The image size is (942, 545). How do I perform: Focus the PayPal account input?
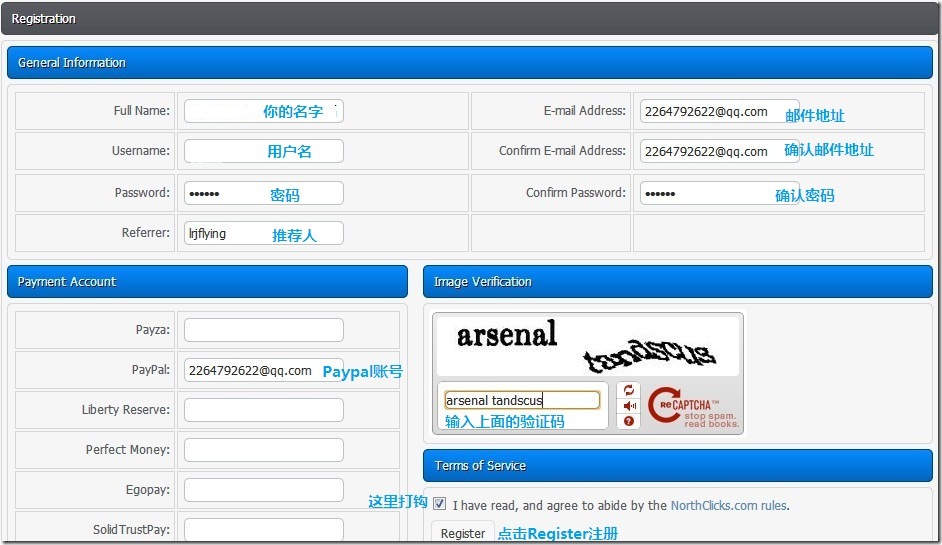coord(263,370)
